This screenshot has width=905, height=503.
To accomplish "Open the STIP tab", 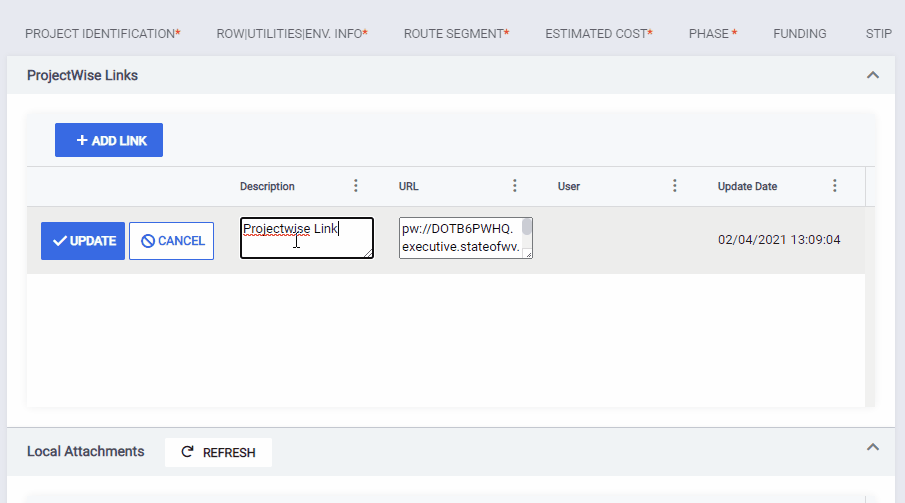I will click(878, 33).
